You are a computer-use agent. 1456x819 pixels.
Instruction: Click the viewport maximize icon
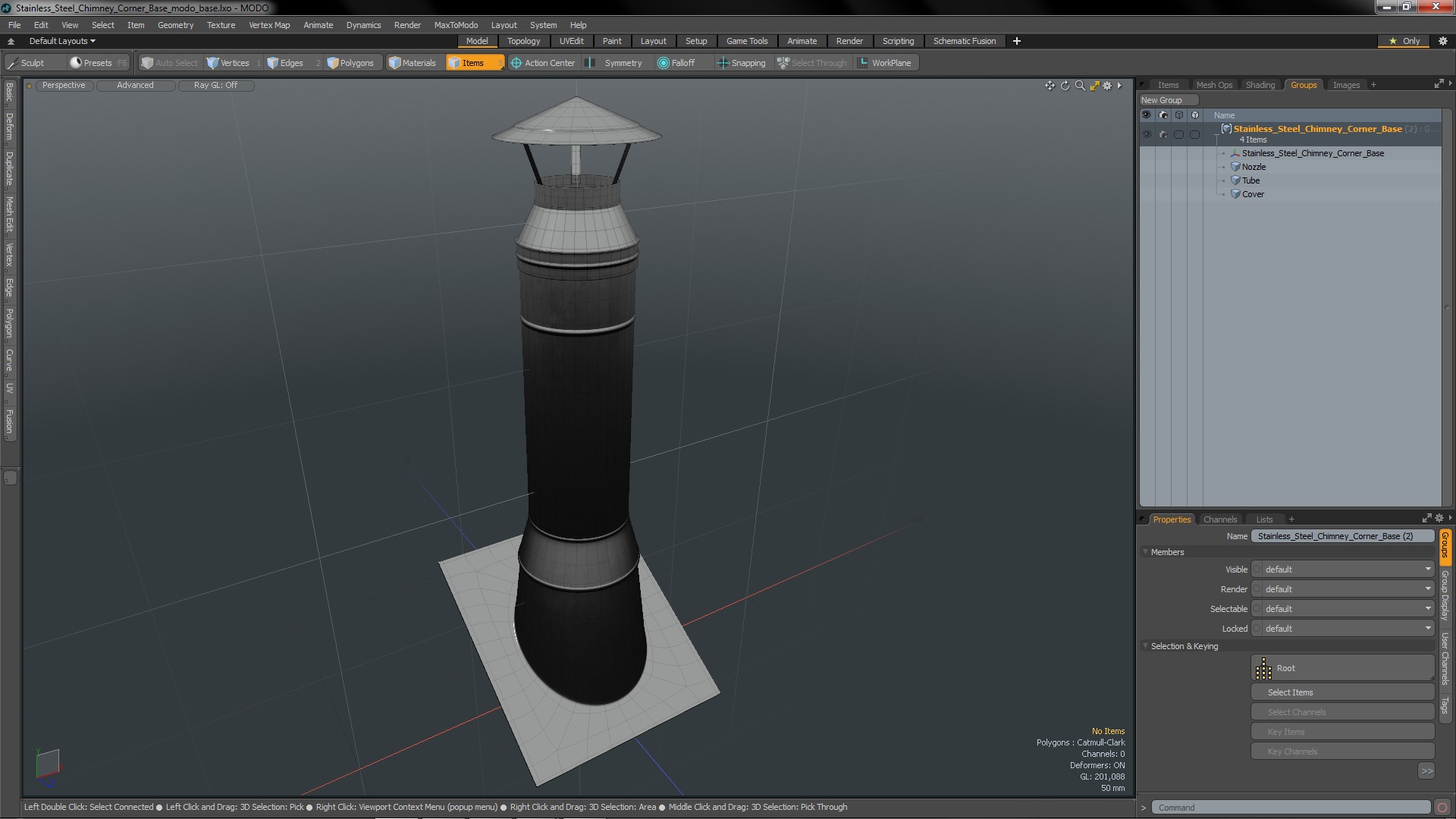[x=1094, y=86]
